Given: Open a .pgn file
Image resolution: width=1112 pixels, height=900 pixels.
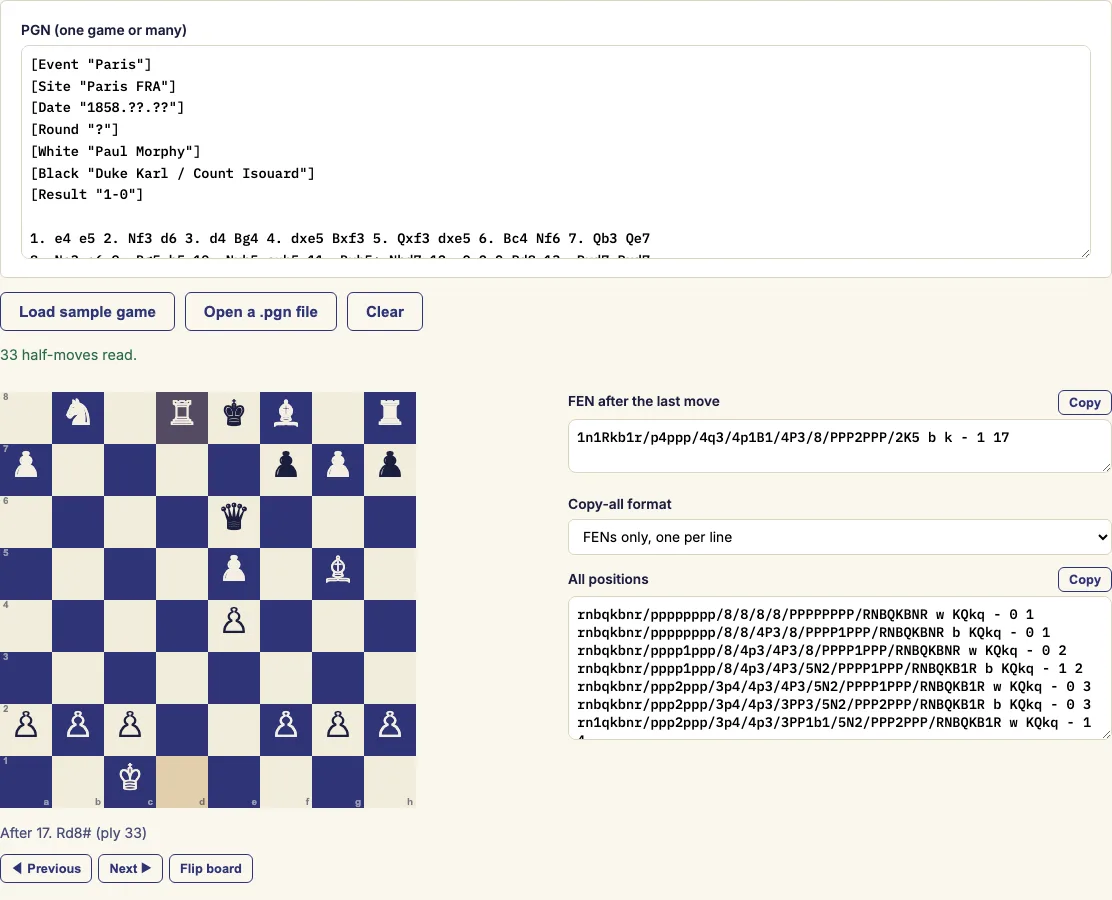Looking at the screenshot, I should tap(260, 311).
